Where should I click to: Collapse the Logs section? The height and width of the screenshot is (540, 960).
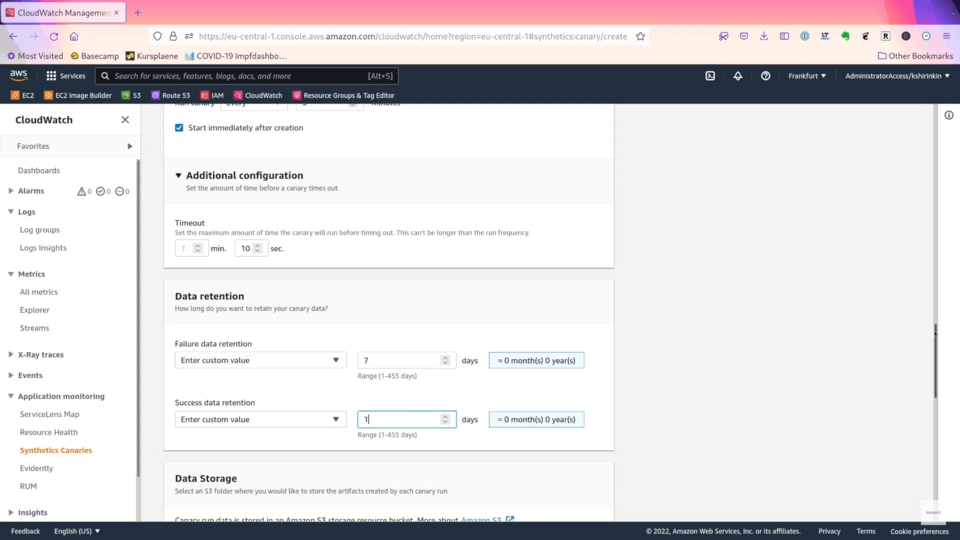[11, 212]
